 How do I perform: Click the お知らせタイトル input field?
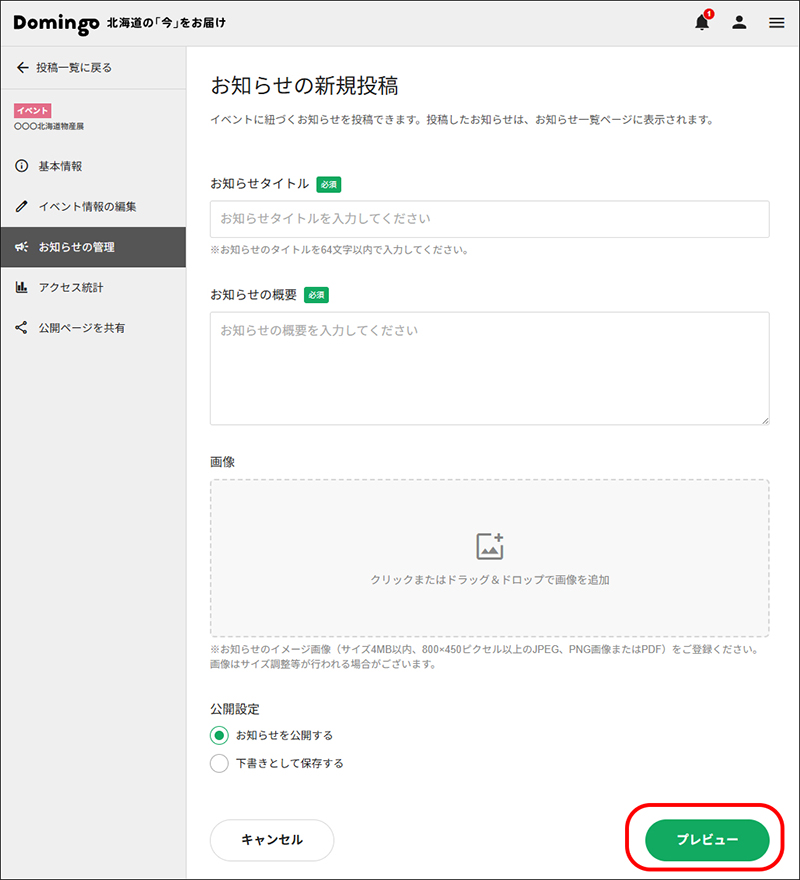(x=490, y=219)
